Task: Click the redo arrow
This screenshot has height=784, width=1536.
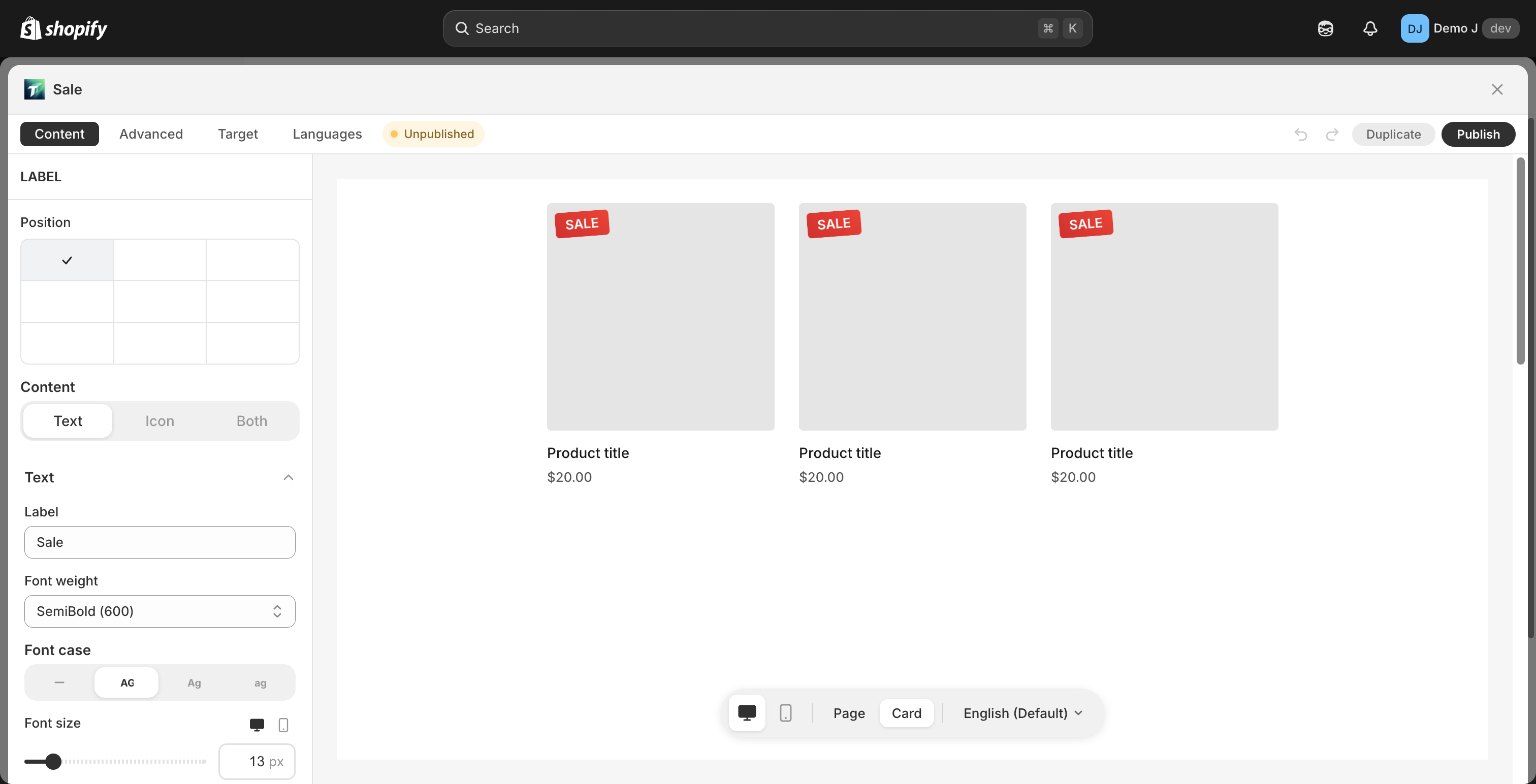Action: 1331,134
